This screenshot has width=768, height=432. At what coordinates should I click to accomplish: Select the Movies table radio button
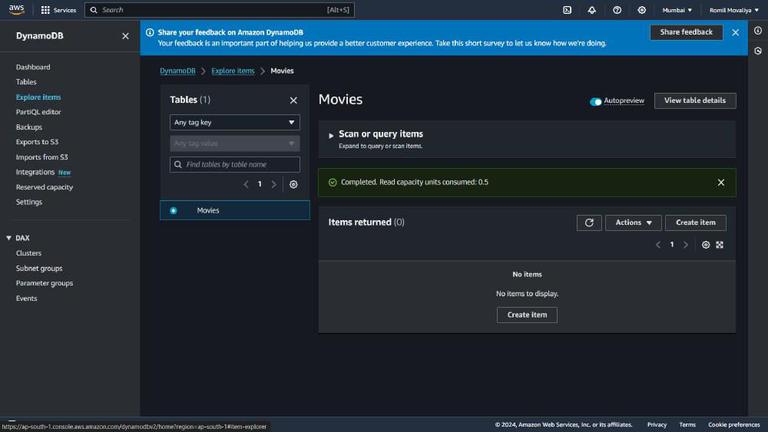click(173, 210)
